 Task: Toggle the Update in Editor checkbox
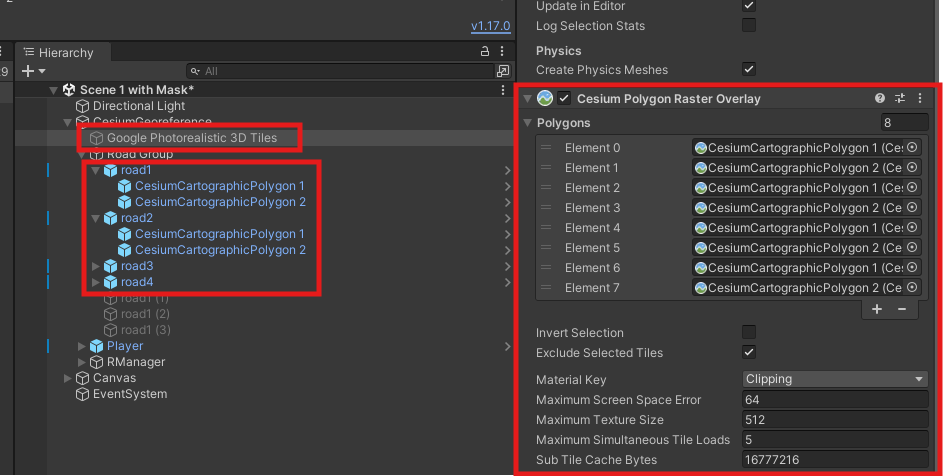coord(749,5)
